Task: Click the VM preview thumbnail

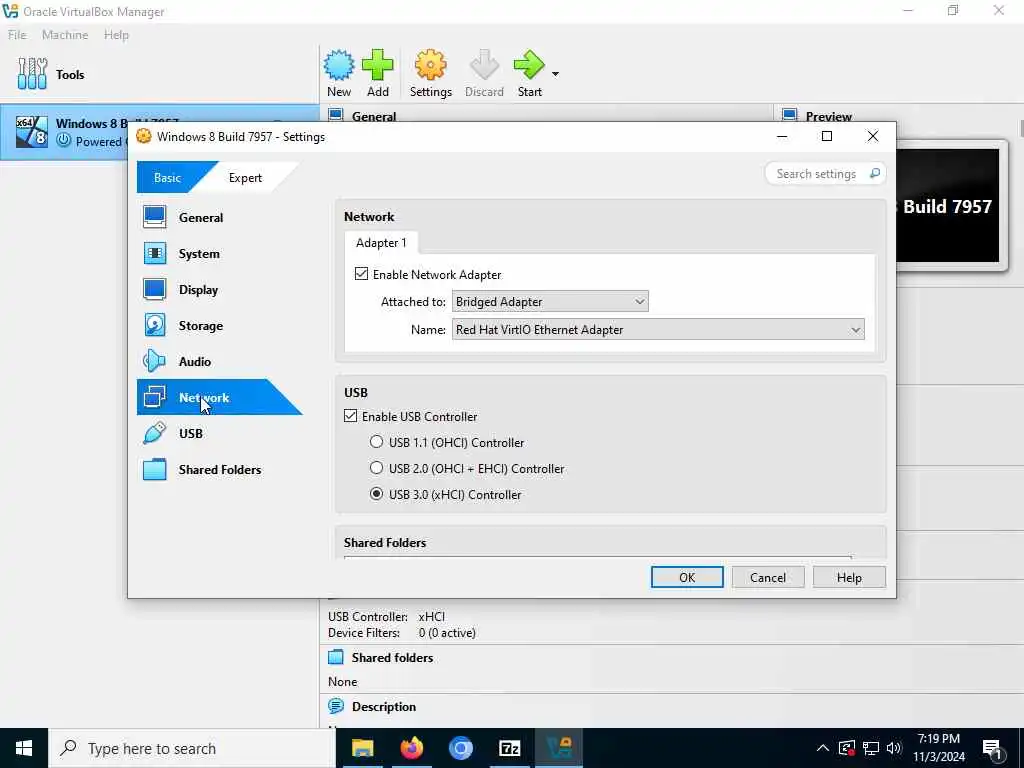Action: tap(947, 206)
